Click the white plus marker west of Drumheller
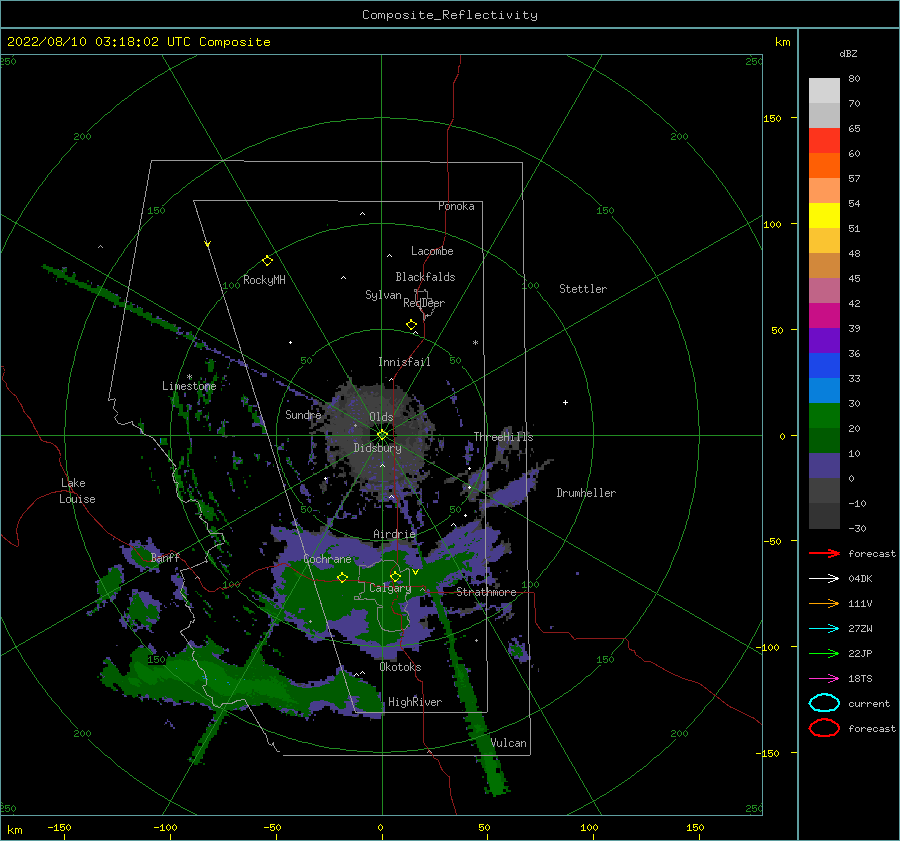 pos(565,402)
